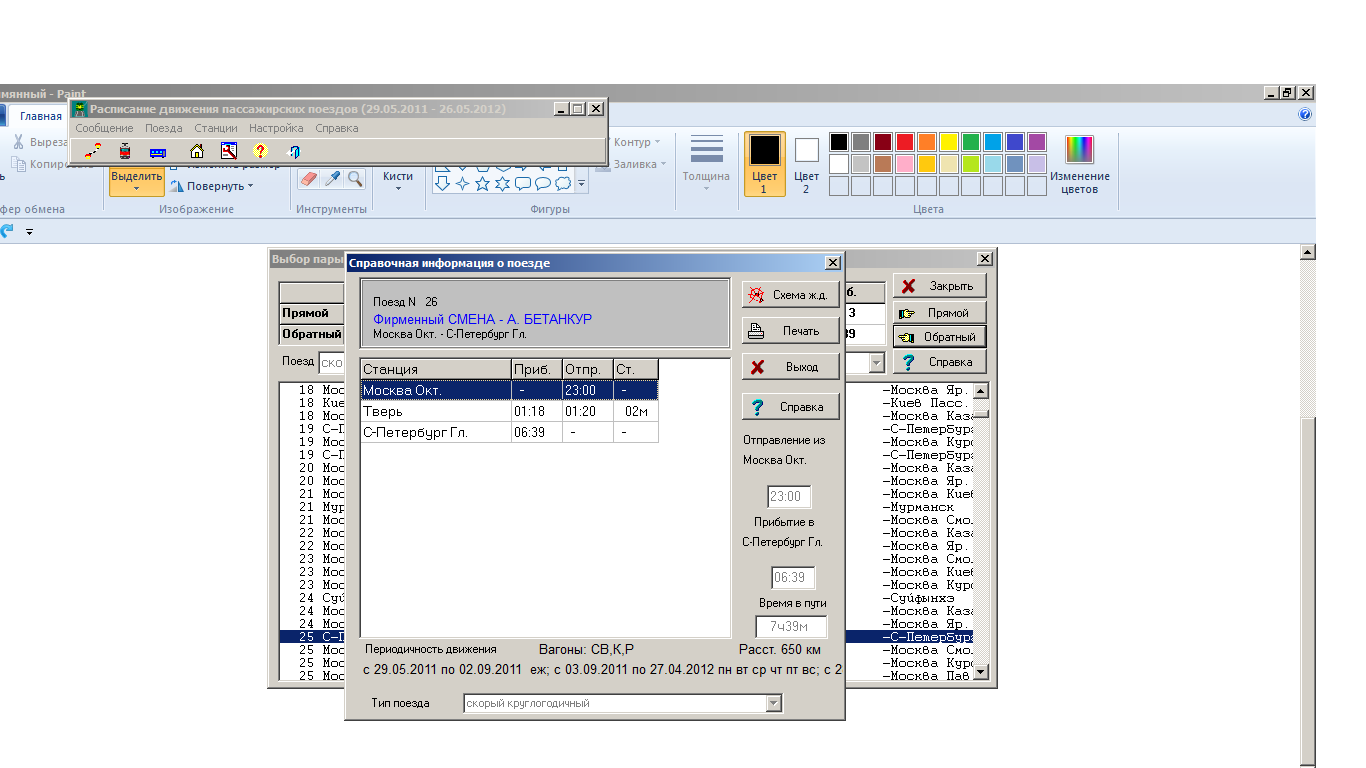Click the red train icon in toolbar
The image size is (1366, 768).
click(x=125, y=152)
